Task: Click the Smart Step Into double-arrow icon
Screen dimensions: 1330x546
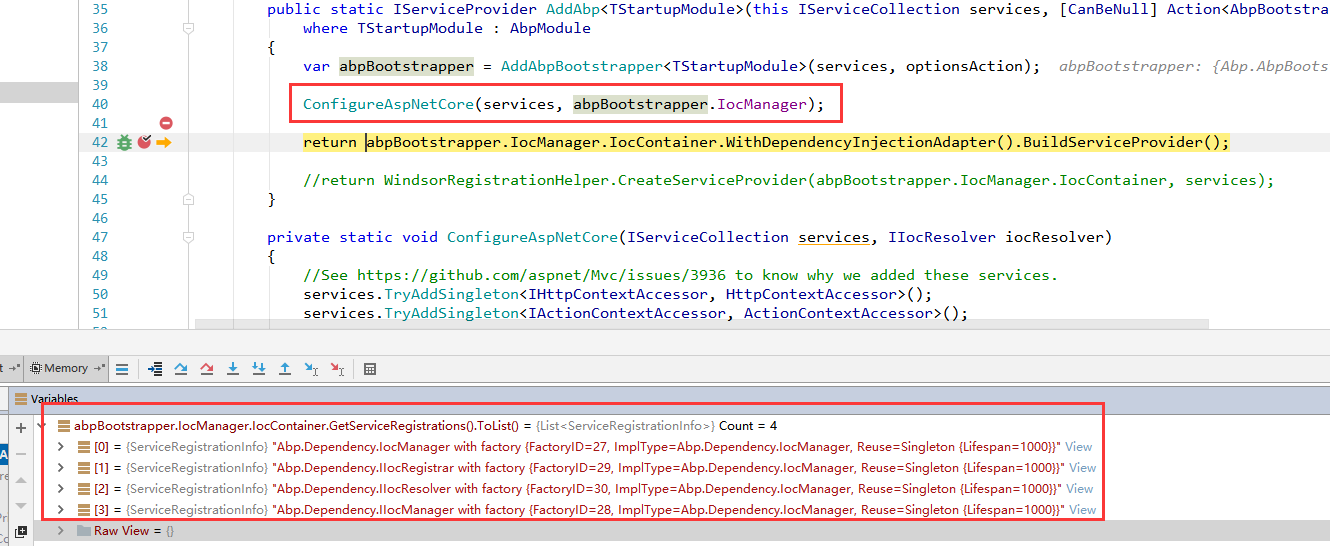Action: [259, 368]
